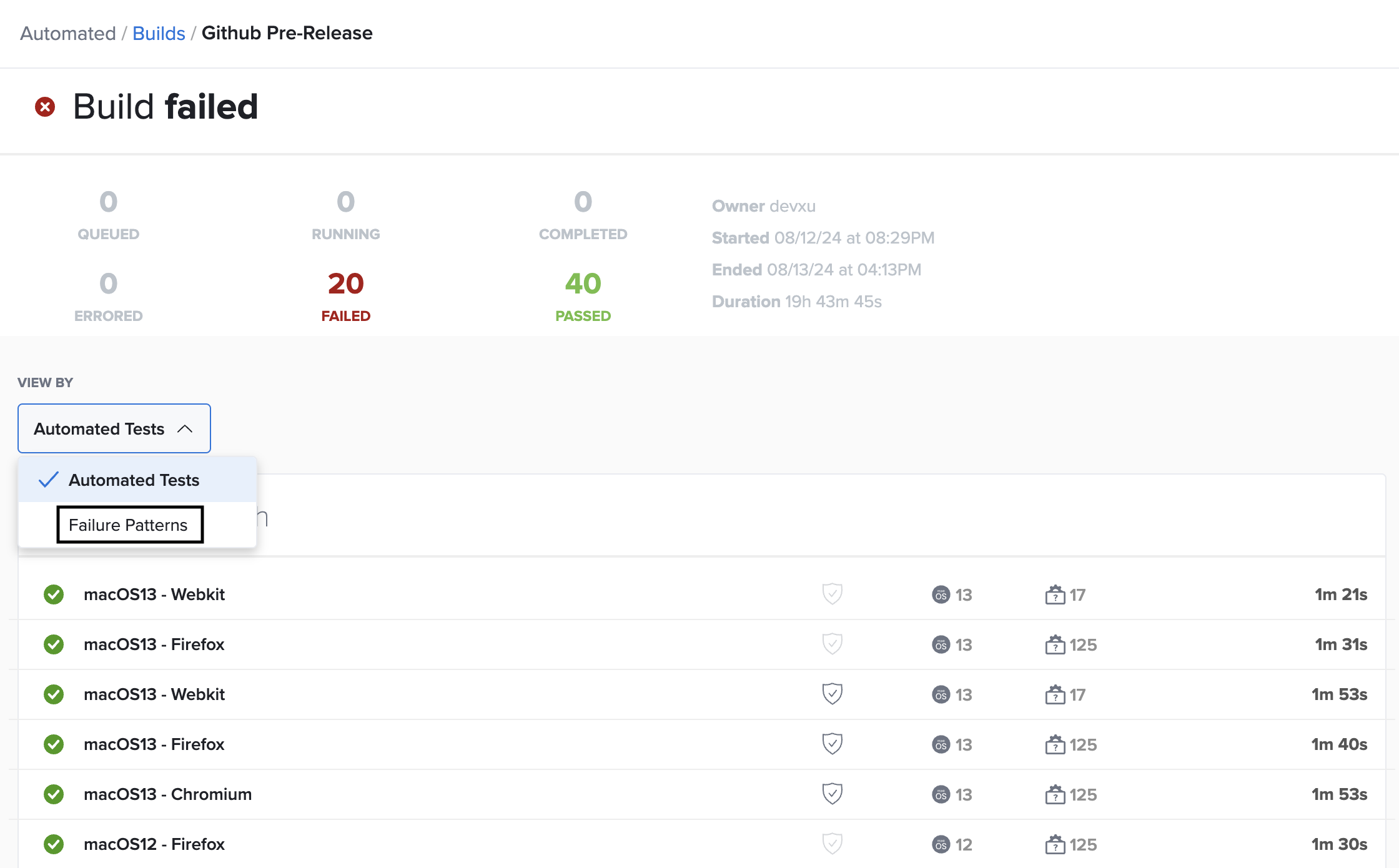Click green passed icon for macOS12 - Firefox
Image resolution: width=1399 pixels, height=868 pixels.
pos(54,844)
